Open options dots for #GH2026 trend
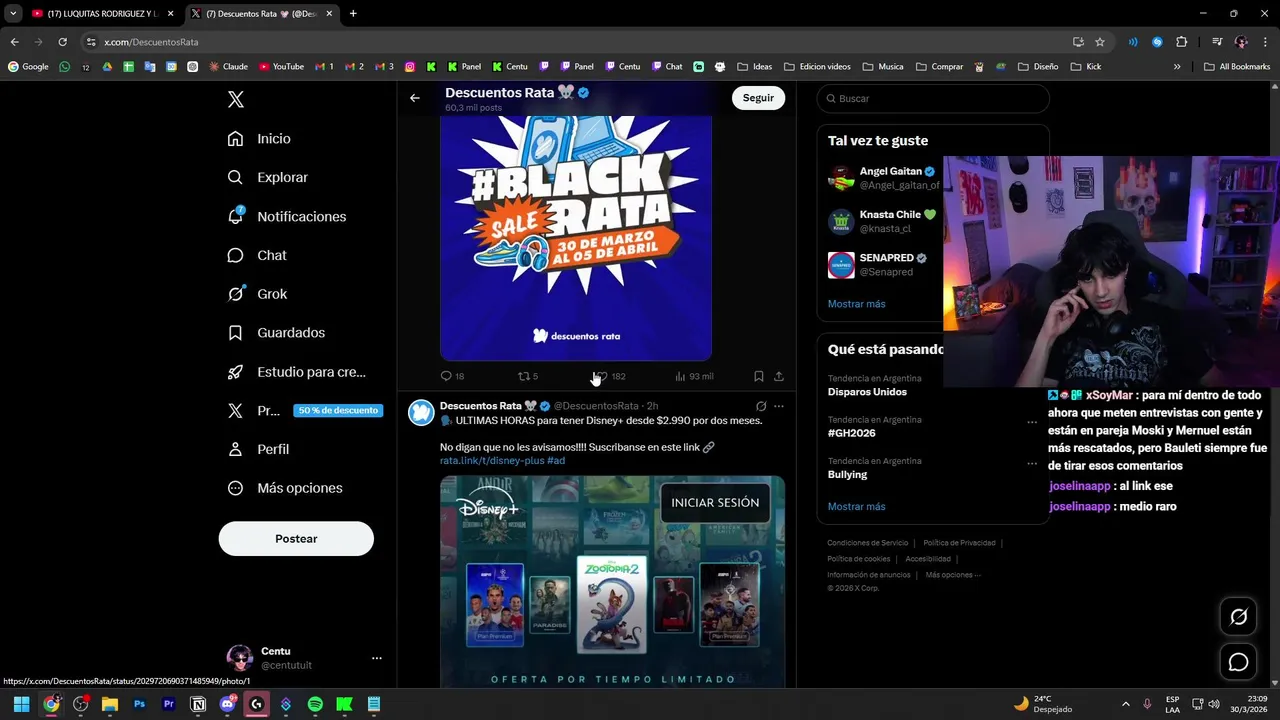1280x720 pixels. click(x=1032, y=422)
